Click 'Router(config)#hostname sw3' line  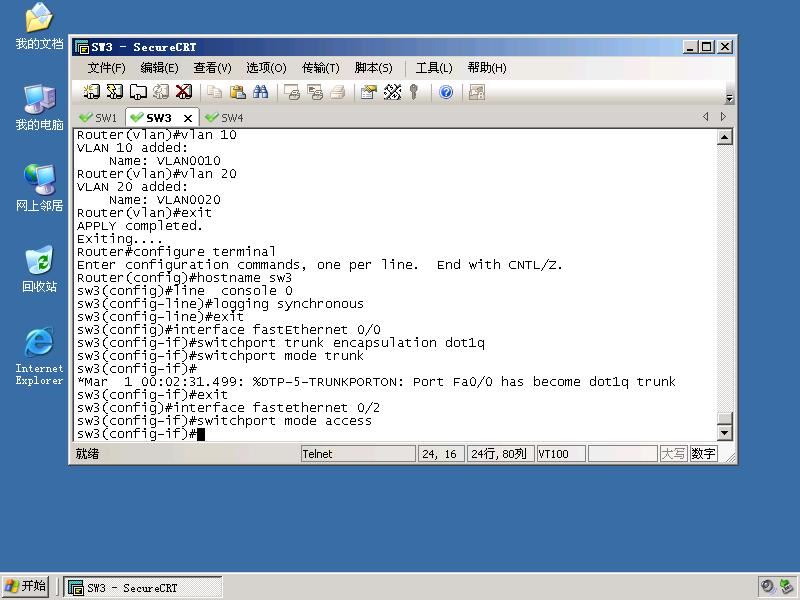(x=184, y=278)
